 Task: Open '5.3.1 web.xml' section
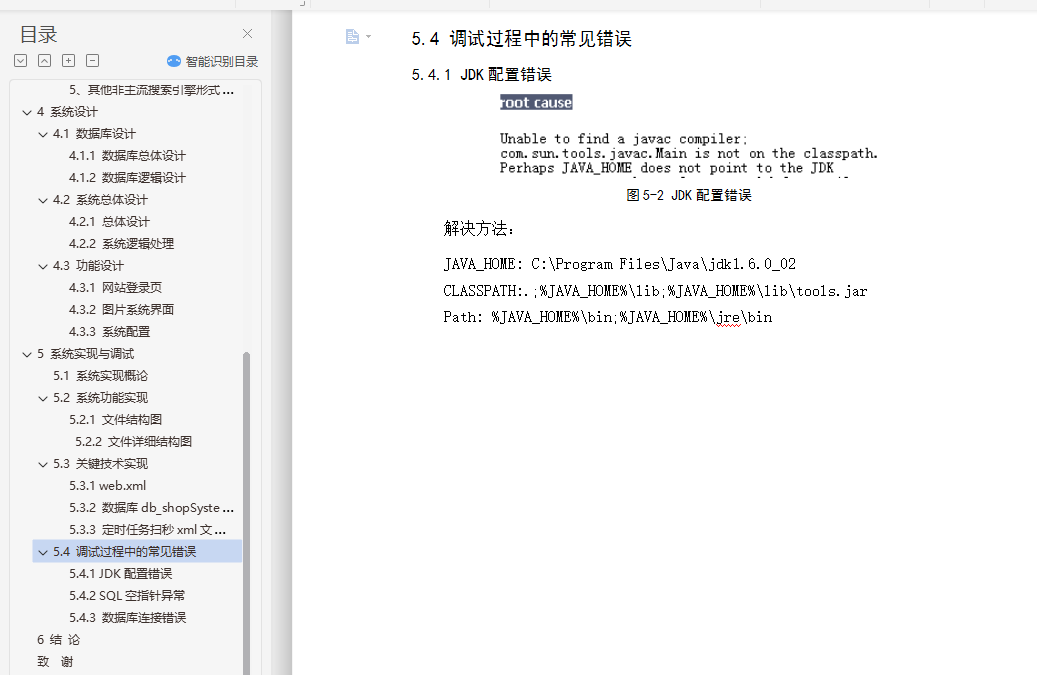pos(107,485)
